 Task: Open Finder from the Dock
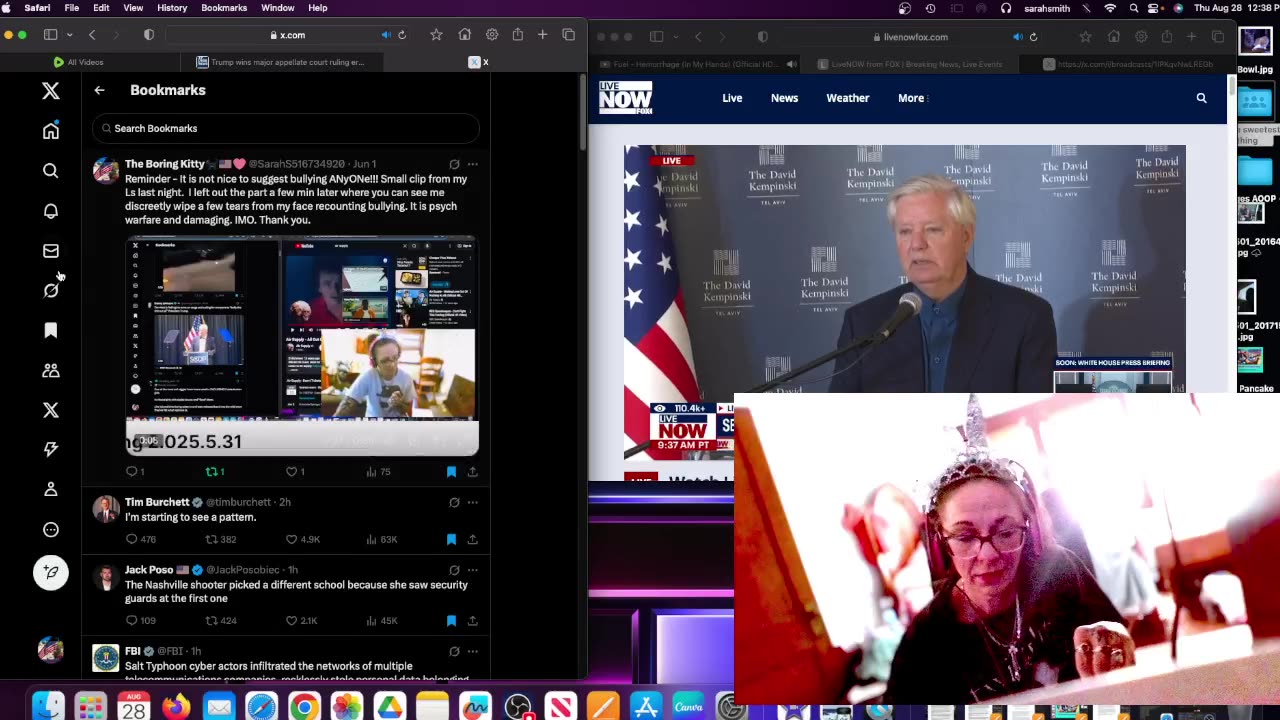pyautogui.click(x=48, y=707)
